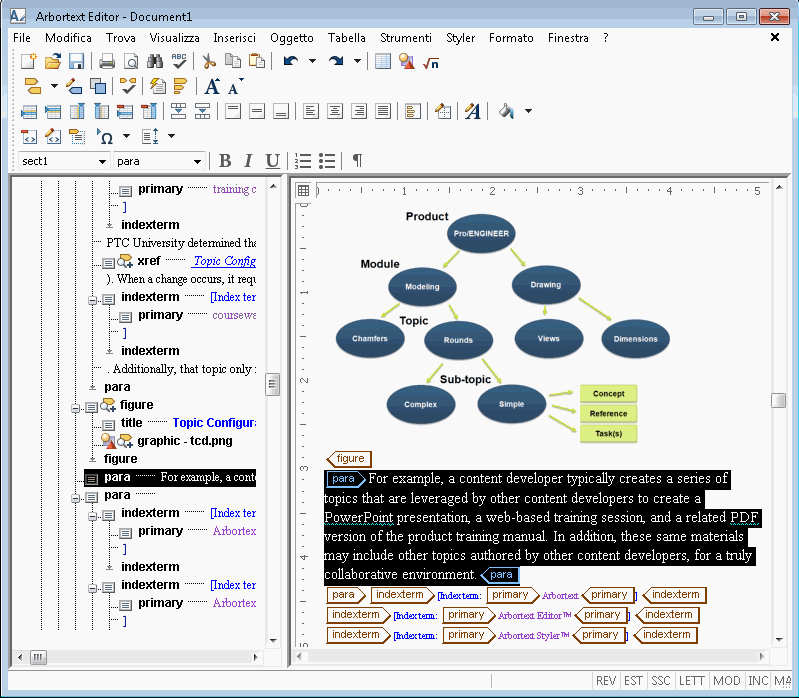Viewport: 799px width, 698px height.
Task: Click the increase font size icon
Action: point(212,87)
